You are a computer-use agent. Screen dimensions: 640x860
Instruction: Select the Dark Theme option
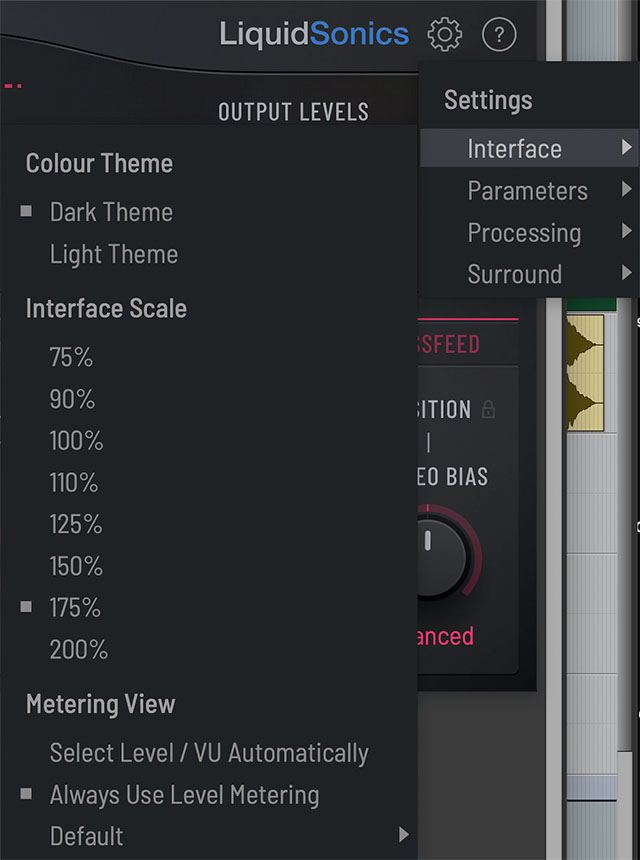[x=111, y=212]
